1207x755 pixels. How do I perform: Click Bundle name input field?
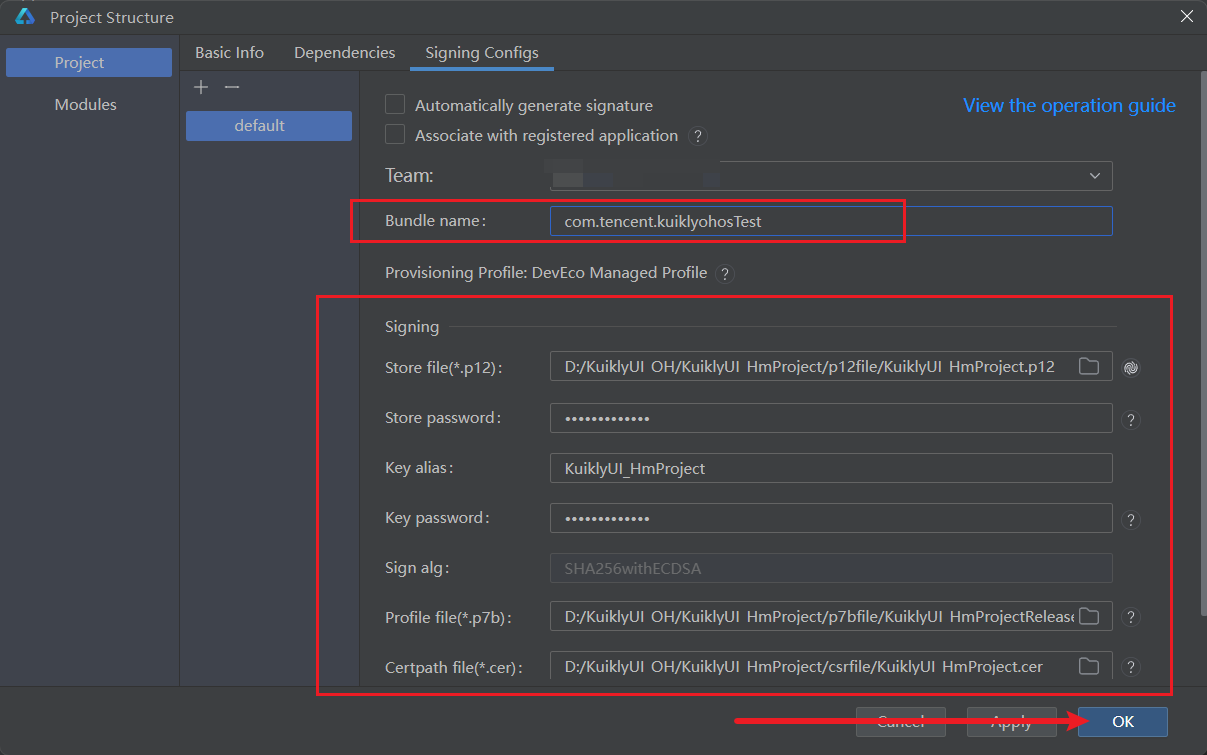831,221
